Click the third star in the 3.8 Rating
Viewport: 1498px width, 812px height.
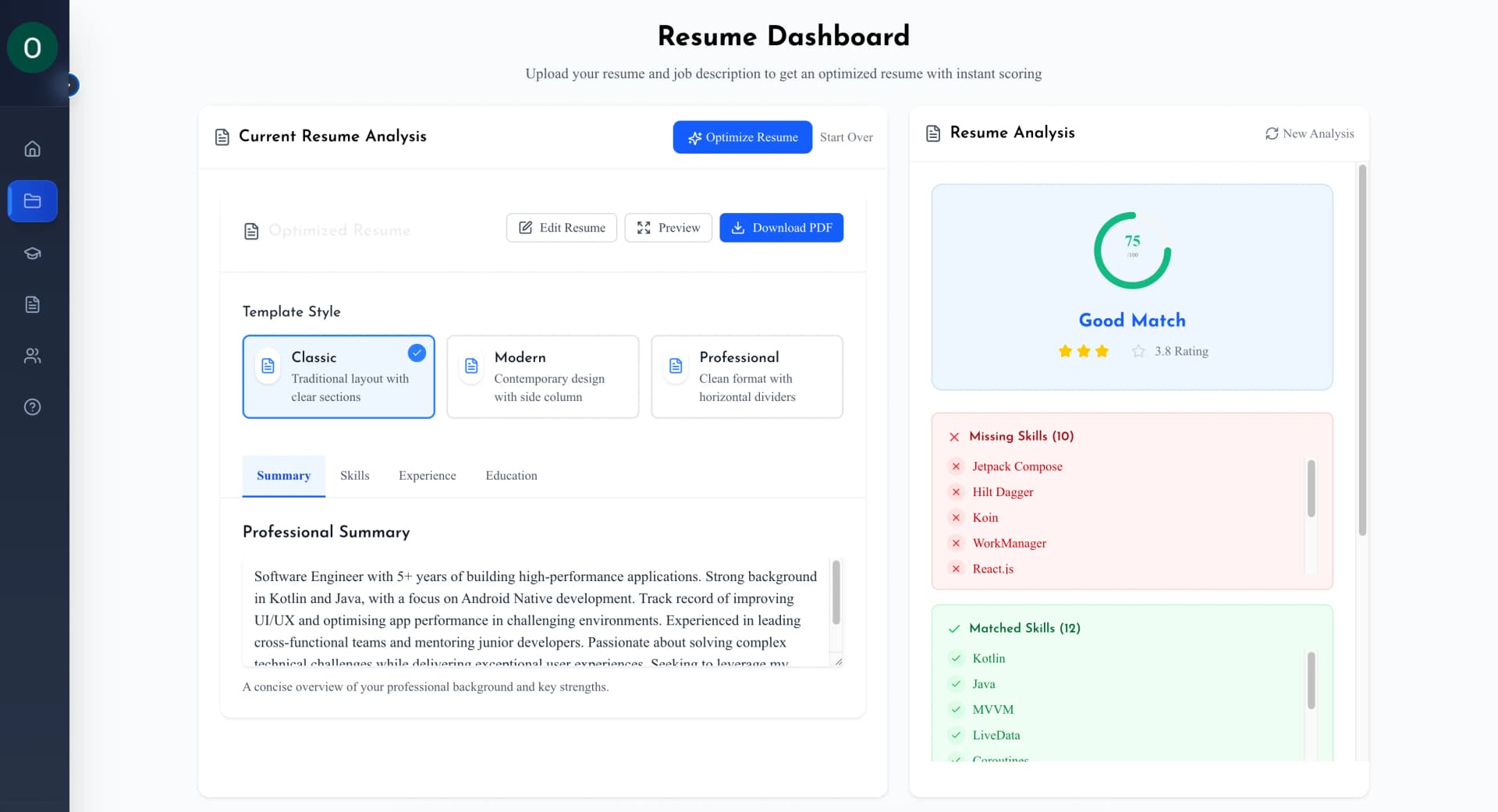1102,351
